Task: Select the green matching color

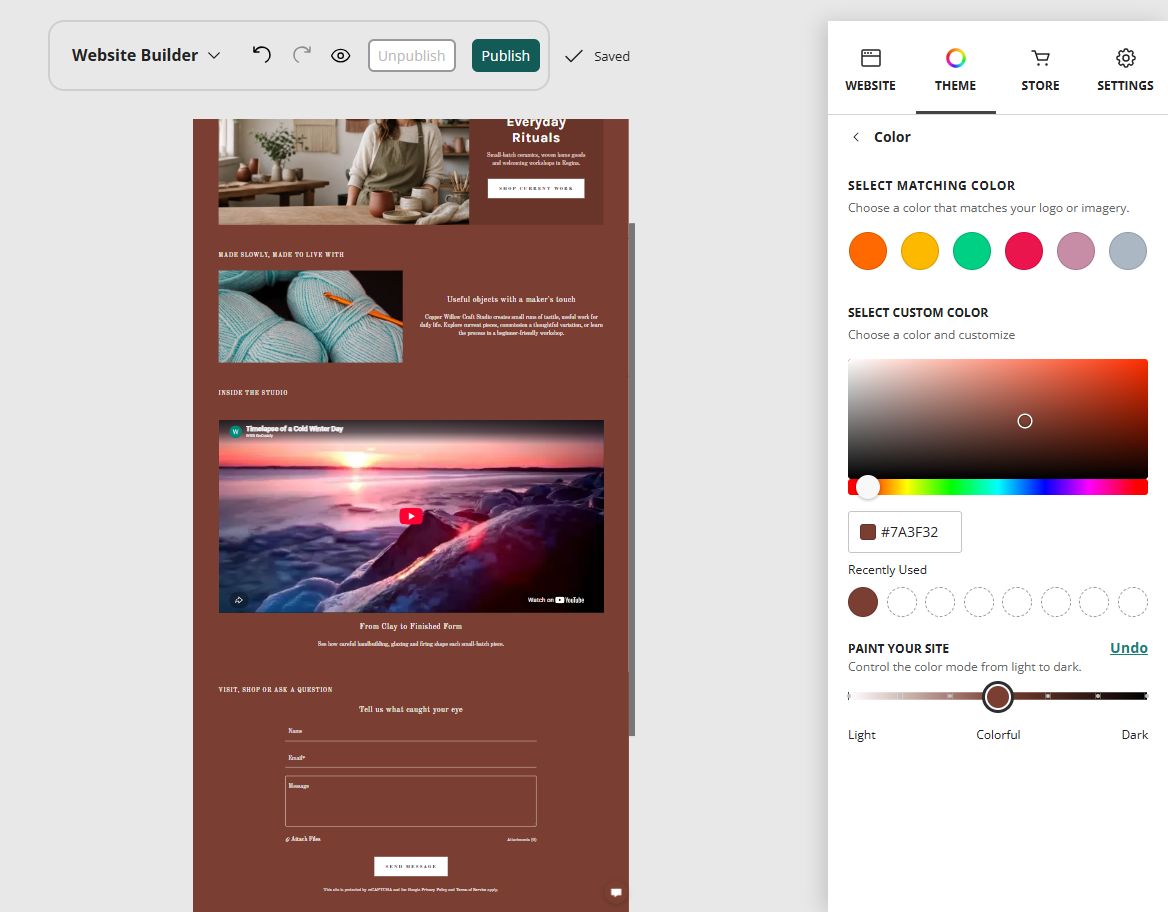Action: click(972, 250)
